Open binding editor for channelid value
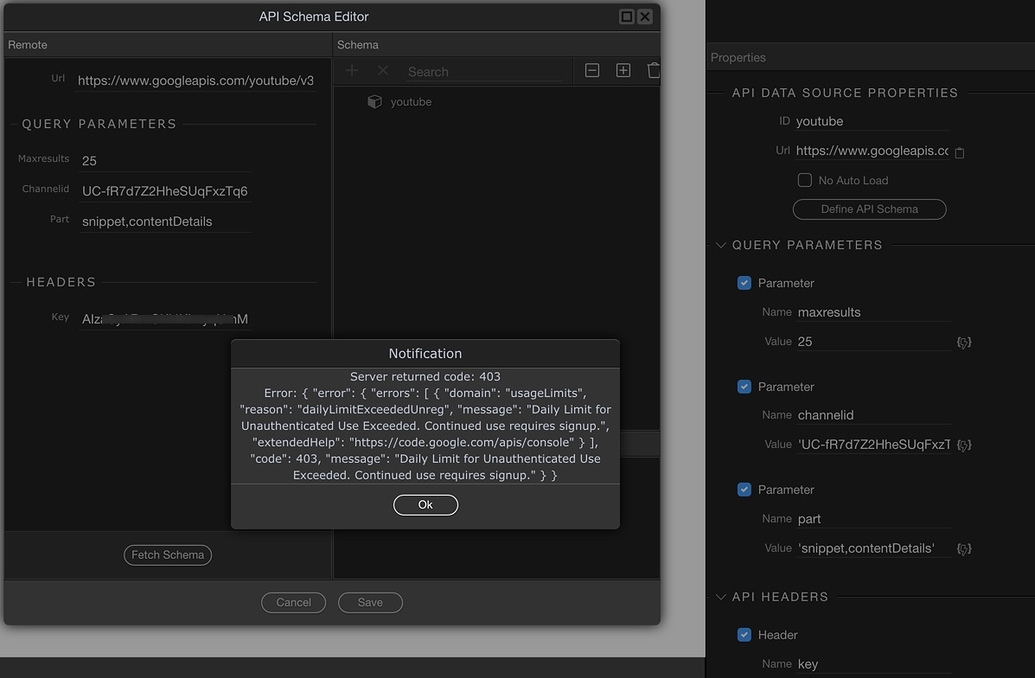Viewport: 1035px width, 678px height. point(963,444)
